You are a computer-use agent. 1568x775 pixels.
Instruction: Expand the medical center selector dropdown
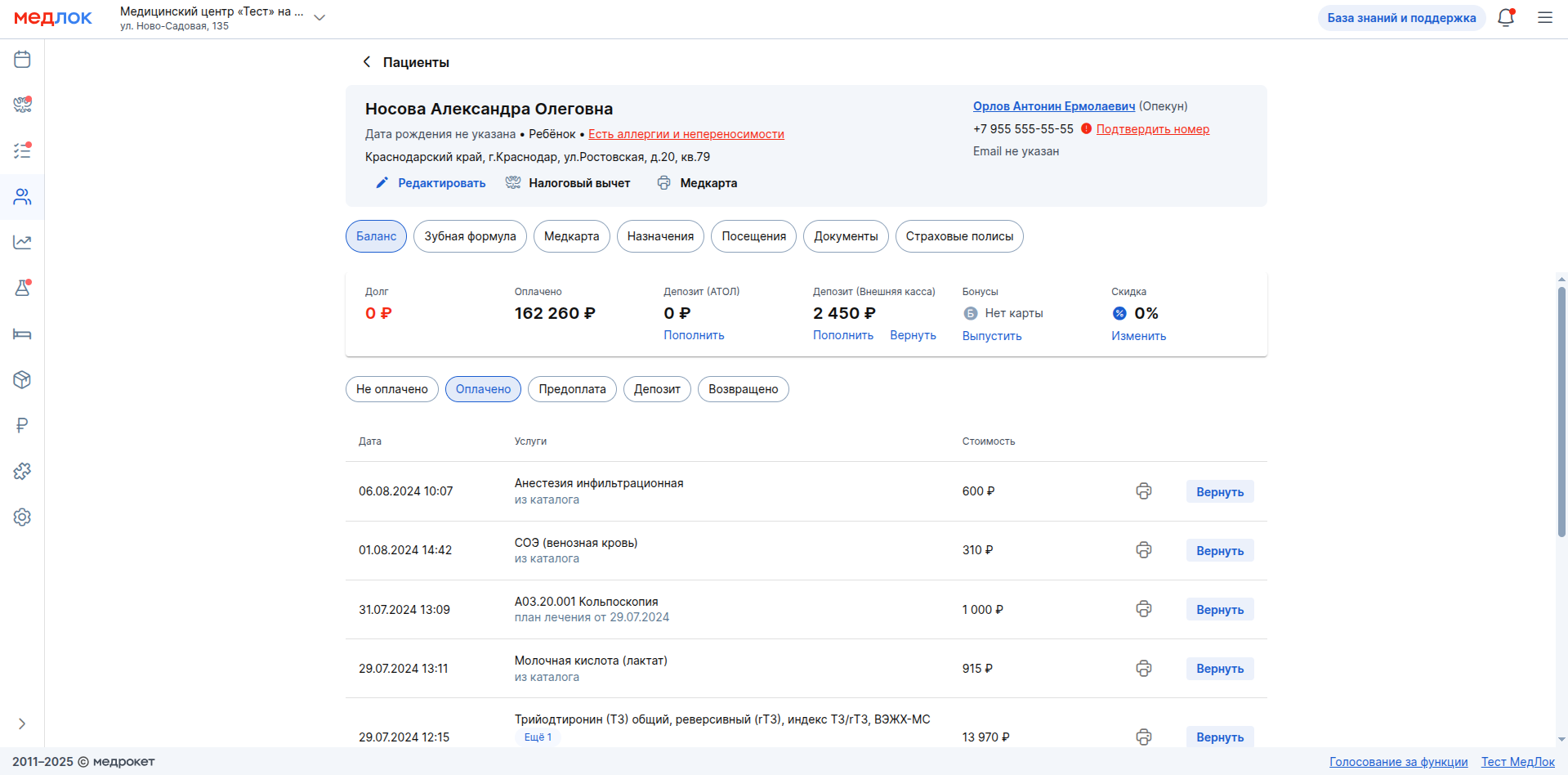tap(319, 18)
